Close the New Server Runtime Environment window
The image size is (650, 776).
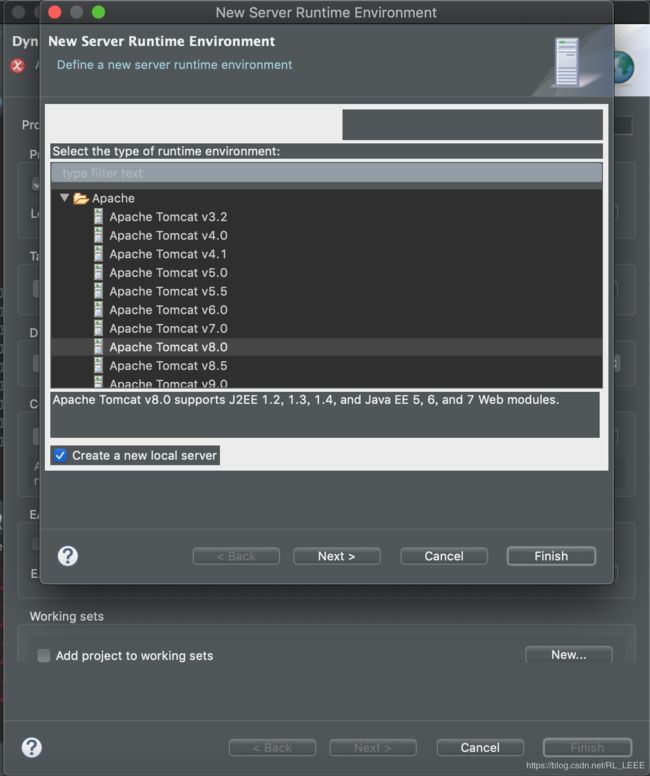[x=55, y=12]
